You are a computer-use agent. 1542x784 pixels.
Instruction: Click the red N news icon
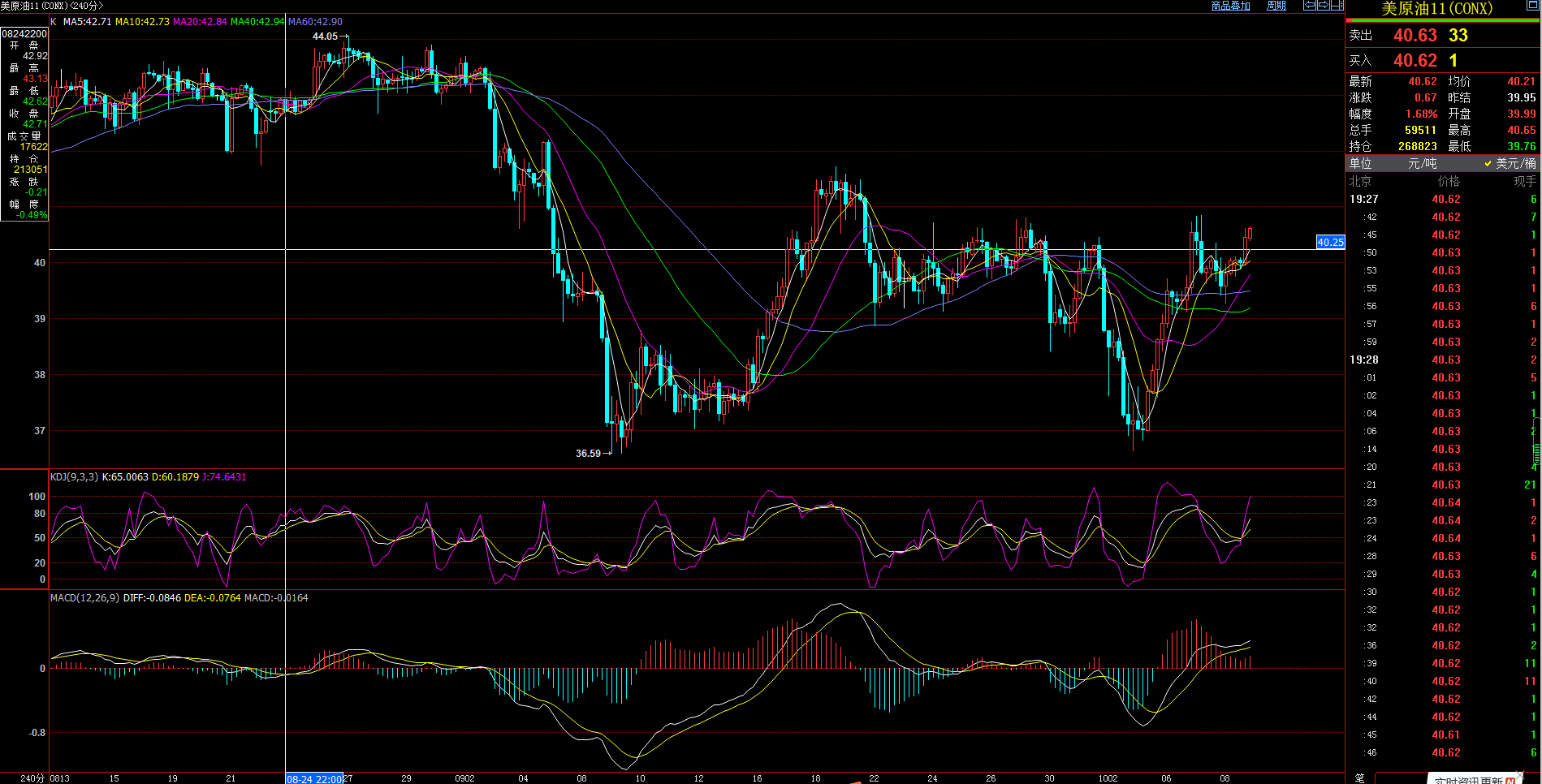click(x=1510, y=781)
